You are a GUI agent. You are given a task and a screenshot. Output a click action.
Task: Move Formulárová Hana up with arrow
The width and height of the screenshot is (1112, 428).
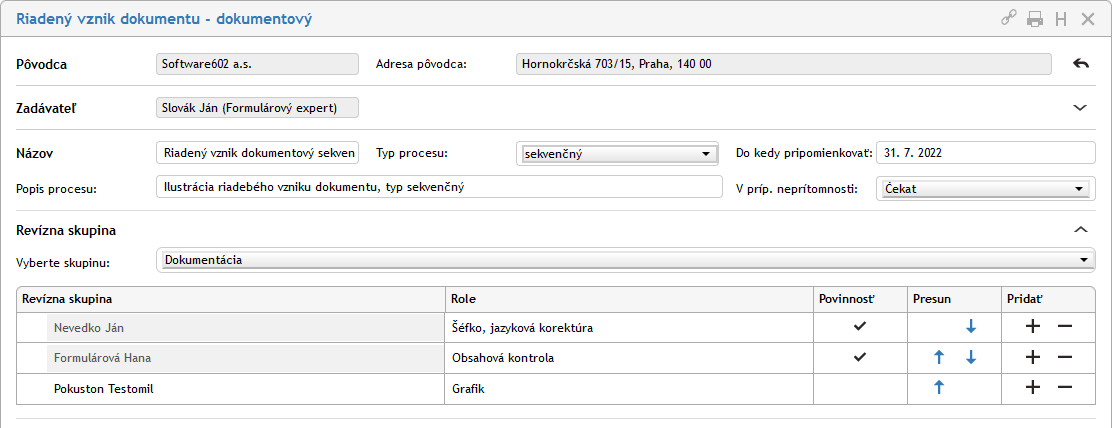pyautogui.click(x=939, y=357)
